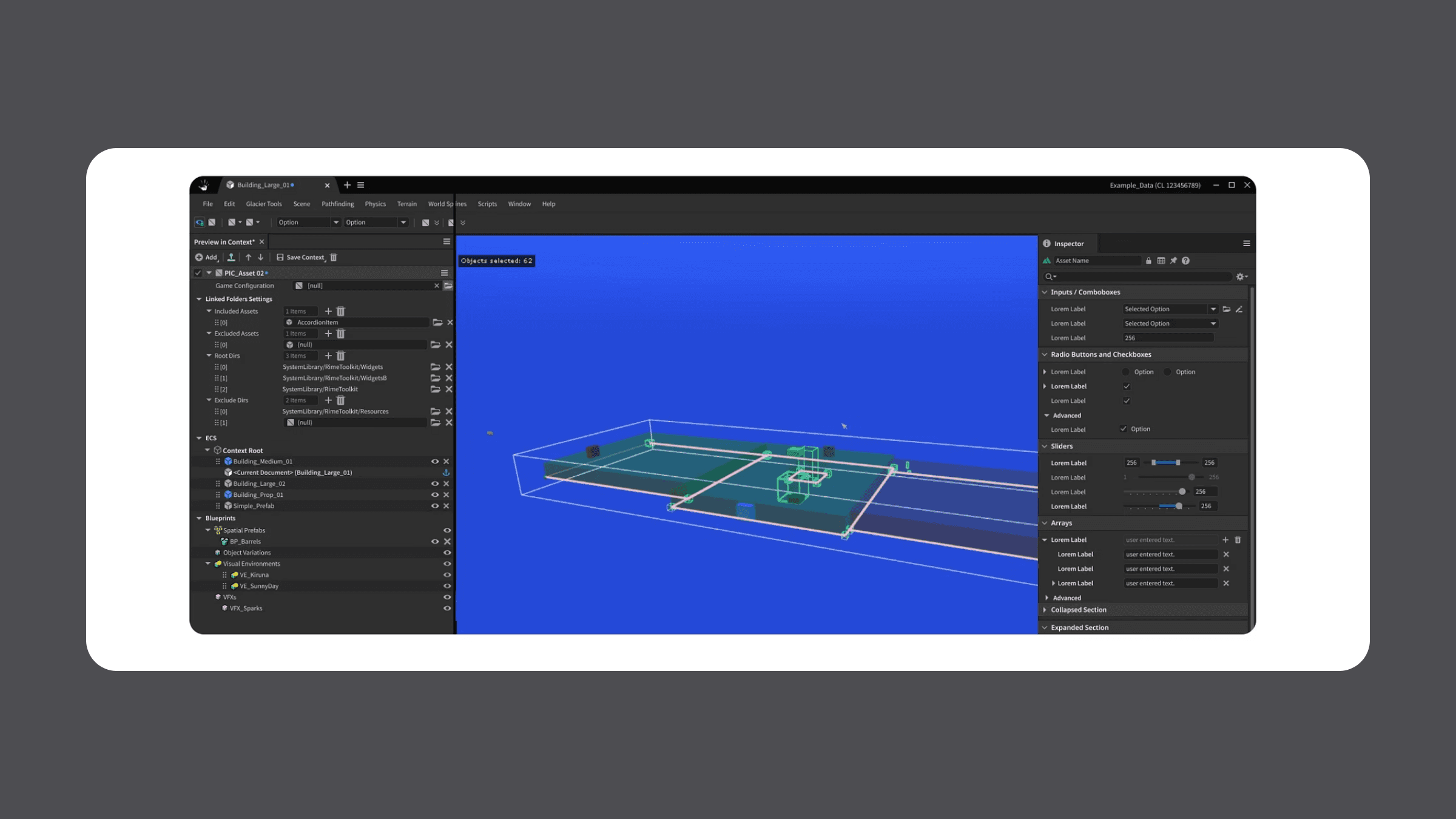Click the lock icon in Inspector header
Image resolution: width=1456 pixels, height=819 pixels.
point(1148,261)
